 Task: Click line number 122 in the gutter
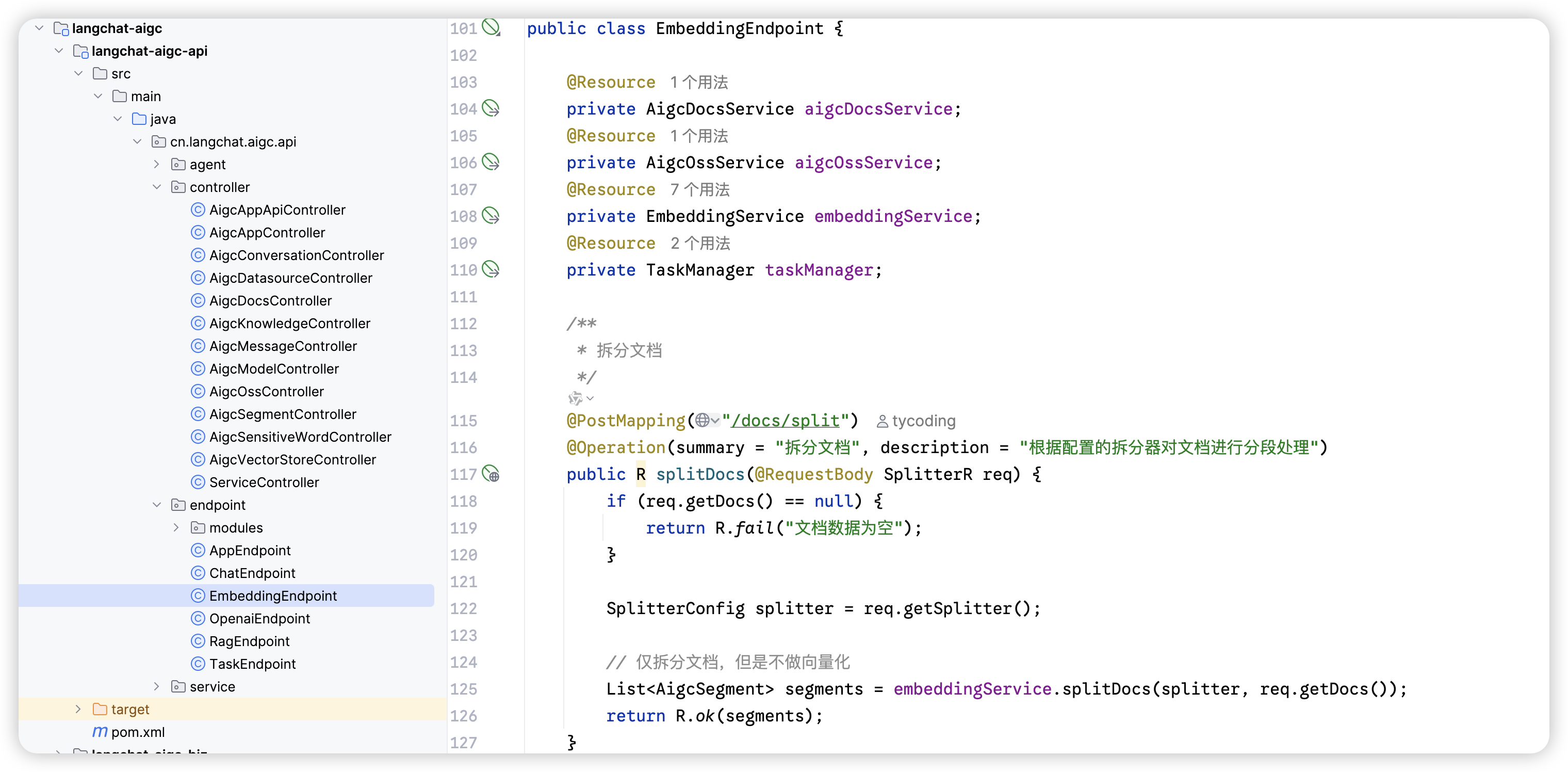[x=463, y=608]
